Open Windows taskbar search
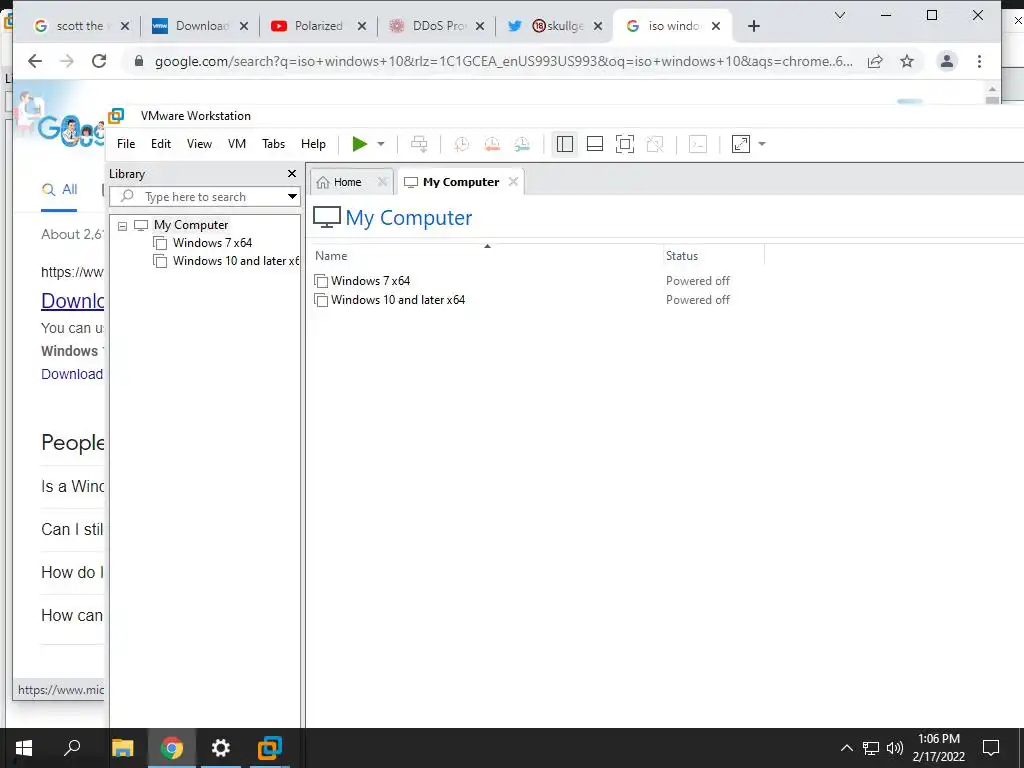 pyautogui.click(x=72, y=748)
